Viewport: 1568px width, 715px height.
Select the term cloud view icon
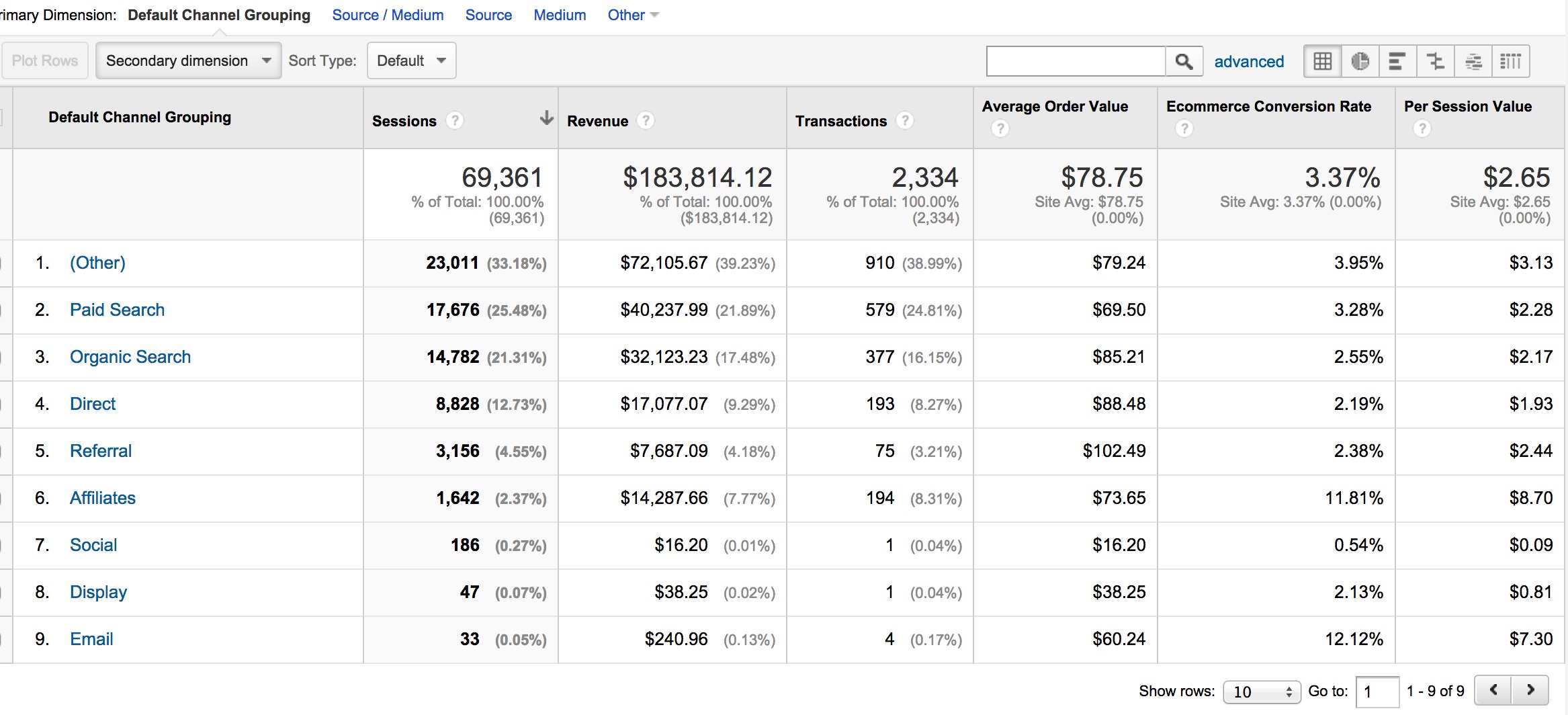click(1473, 62)
